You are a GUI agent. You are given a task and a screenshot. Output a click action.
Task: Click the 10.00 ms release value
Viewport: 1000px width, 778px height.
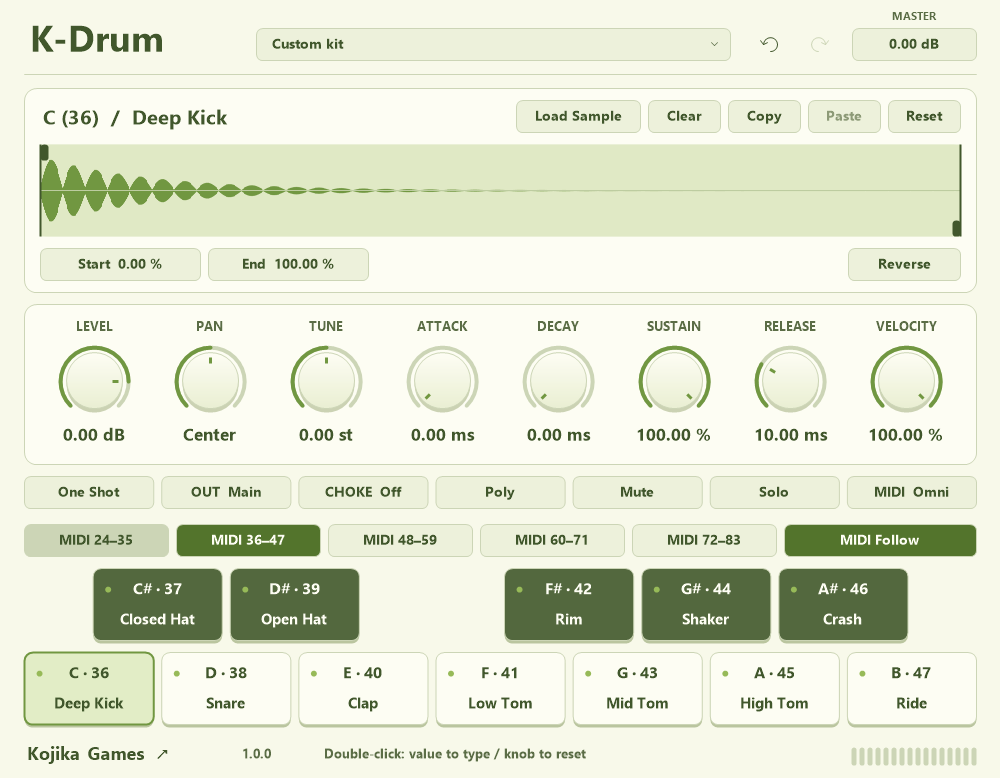point(791,436)
